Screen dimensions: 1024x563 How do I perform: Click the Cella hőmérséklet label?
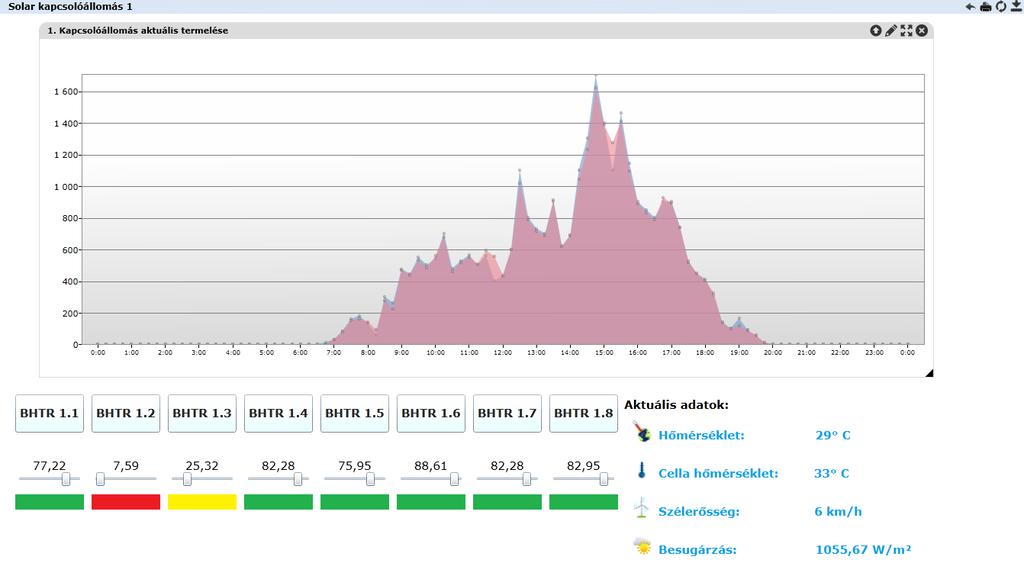(718, 473)
